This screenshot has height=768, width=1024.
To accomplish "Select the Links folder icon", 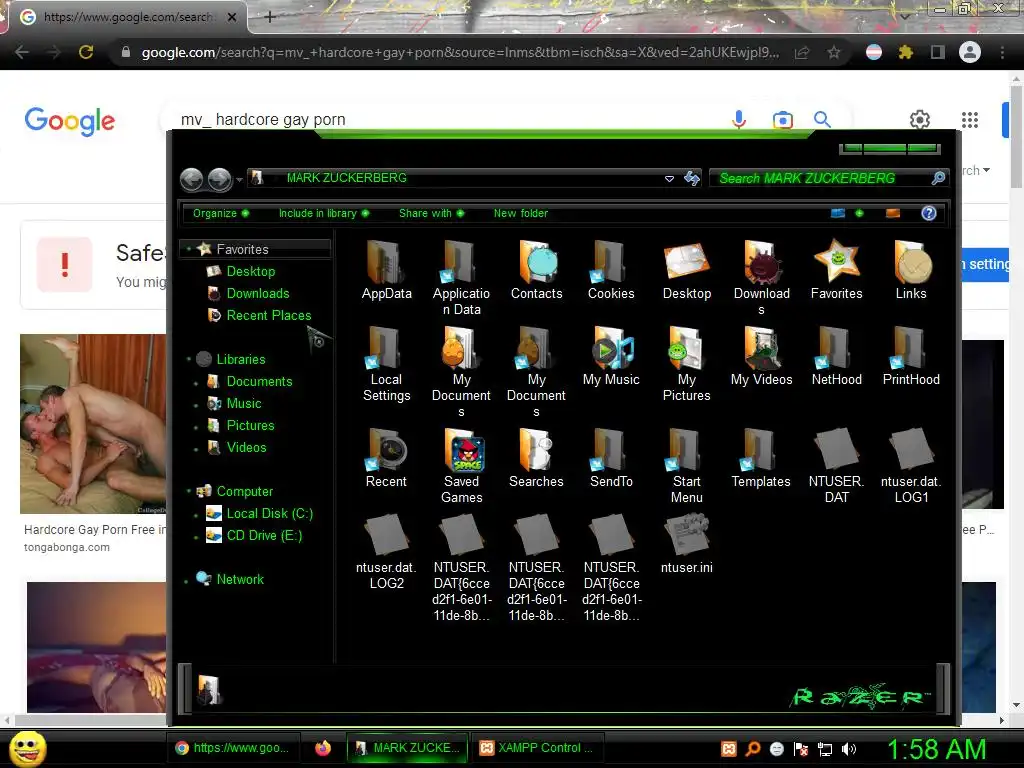I will pyautogui.click(x=911, y=270).
